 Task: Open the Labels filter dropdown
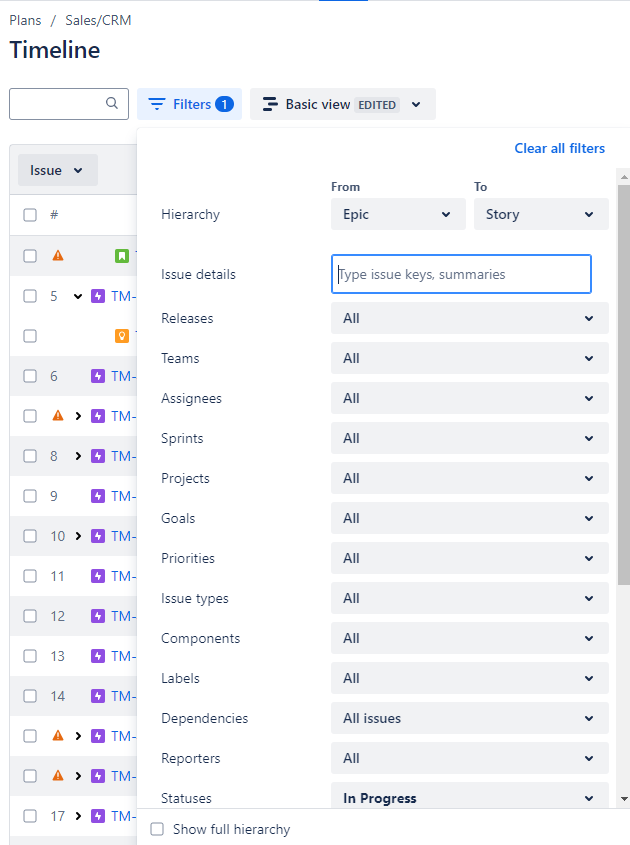point(470,678)
